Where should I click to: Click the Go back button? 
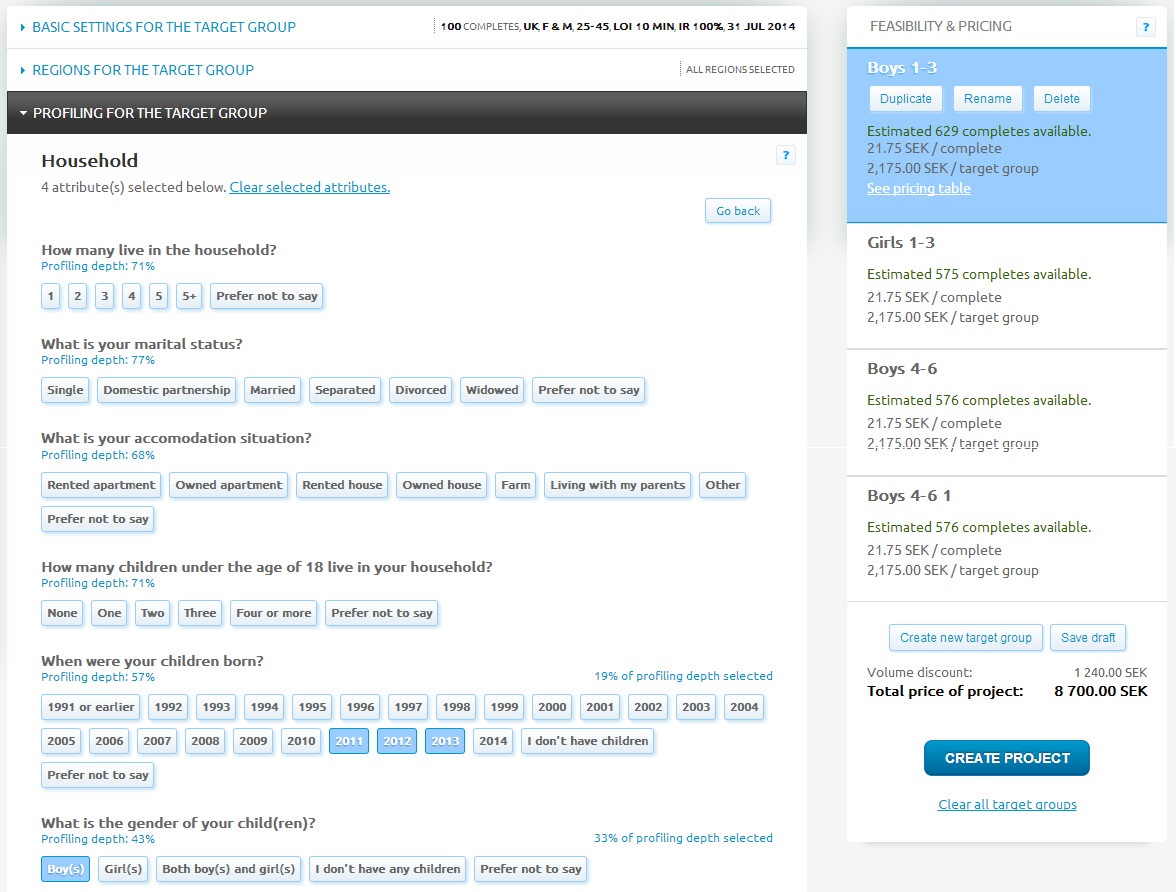(x=738, y=211)
